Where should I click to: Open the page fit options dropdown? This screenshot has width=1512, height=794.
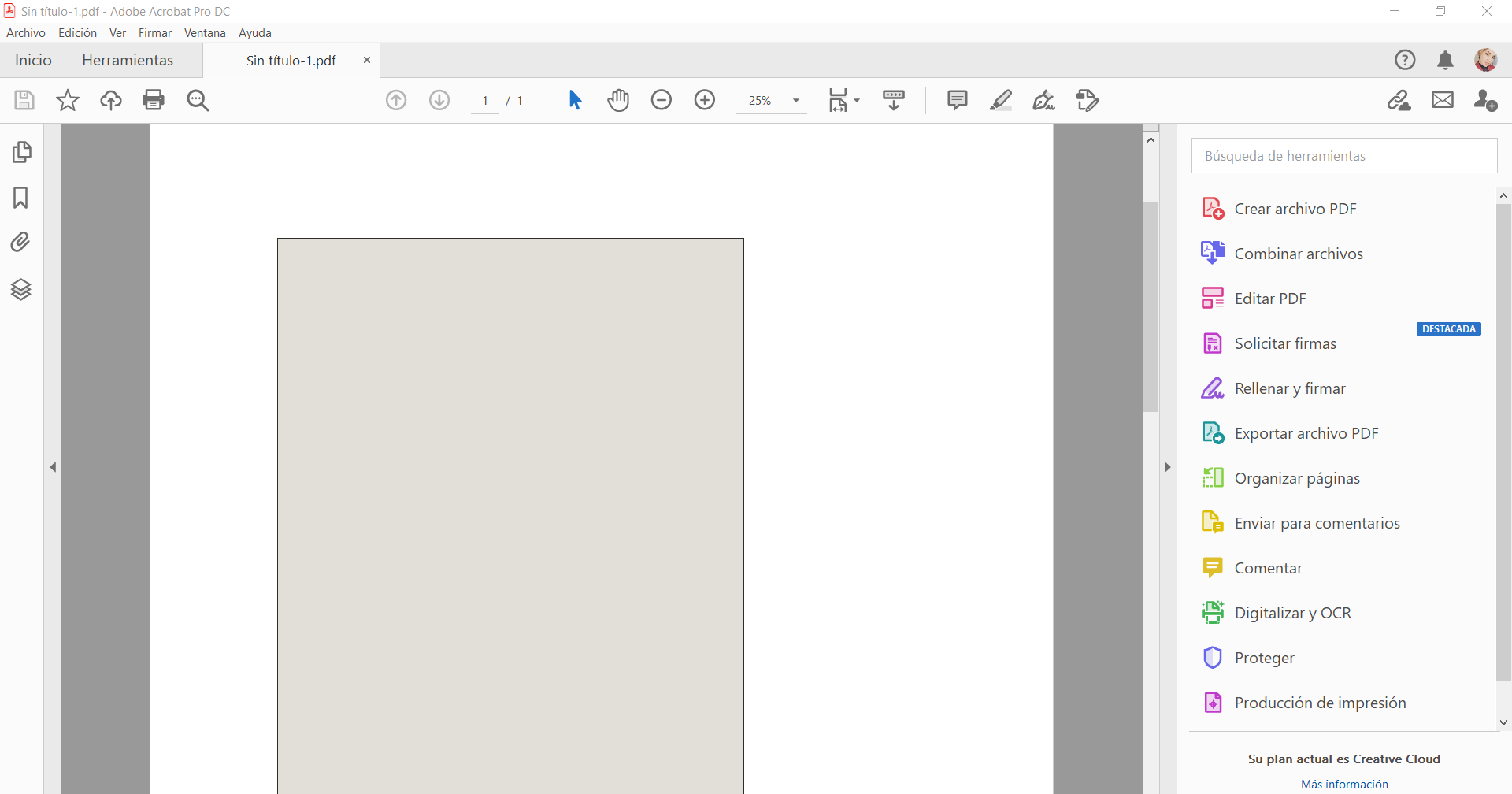click(843, 100)
